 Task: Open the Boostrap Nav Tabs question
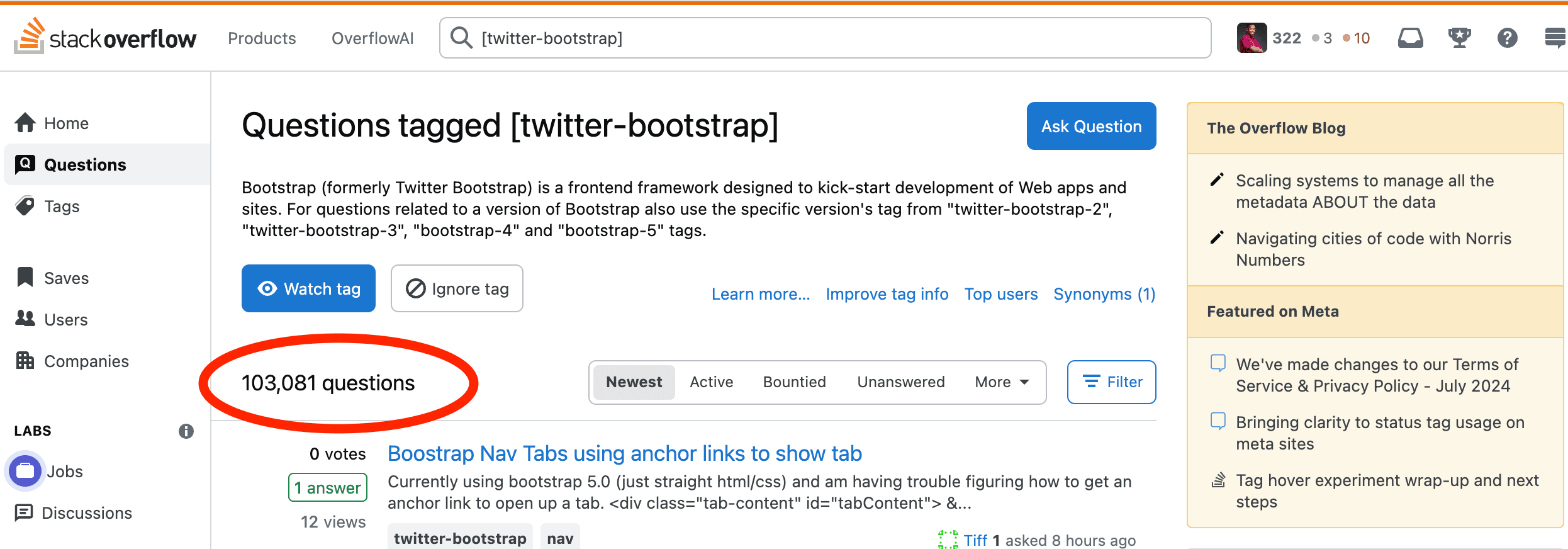[x=624, y=453]
